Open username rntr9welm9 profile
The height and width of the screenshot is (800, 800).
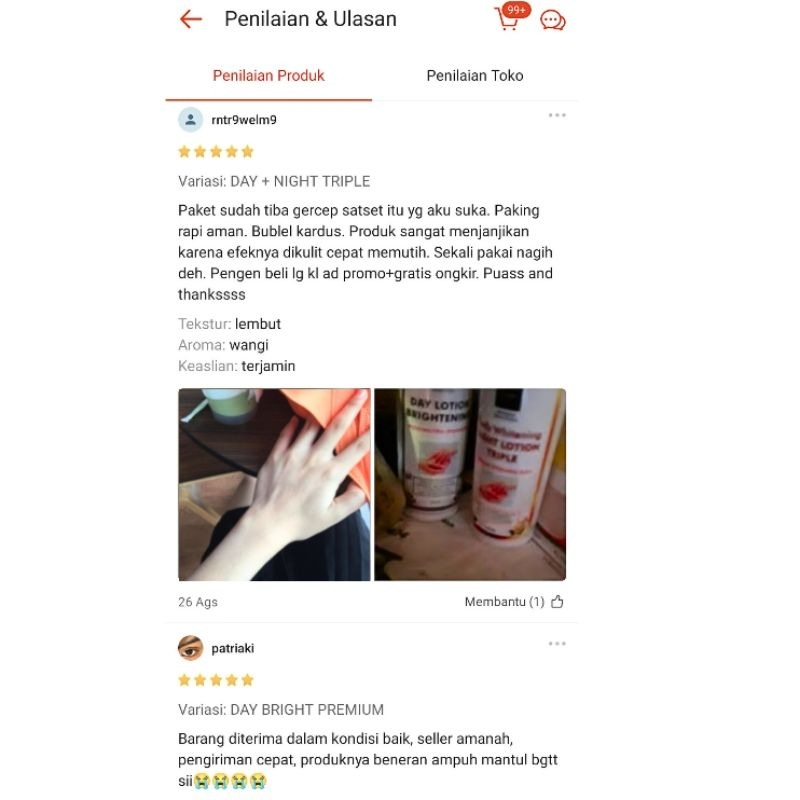pos(244,120)
